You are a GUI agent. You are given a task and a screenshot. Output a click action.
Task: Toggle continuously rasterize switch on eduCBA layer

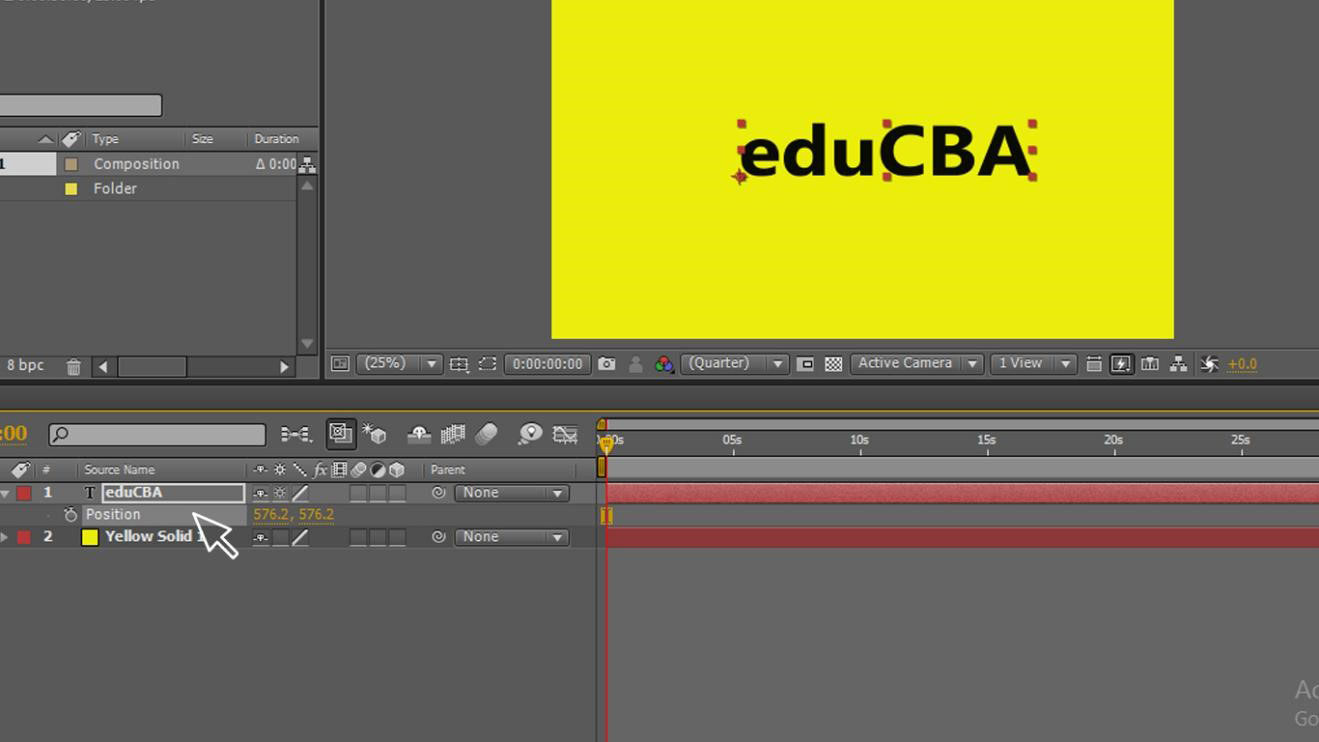(280, 493)
